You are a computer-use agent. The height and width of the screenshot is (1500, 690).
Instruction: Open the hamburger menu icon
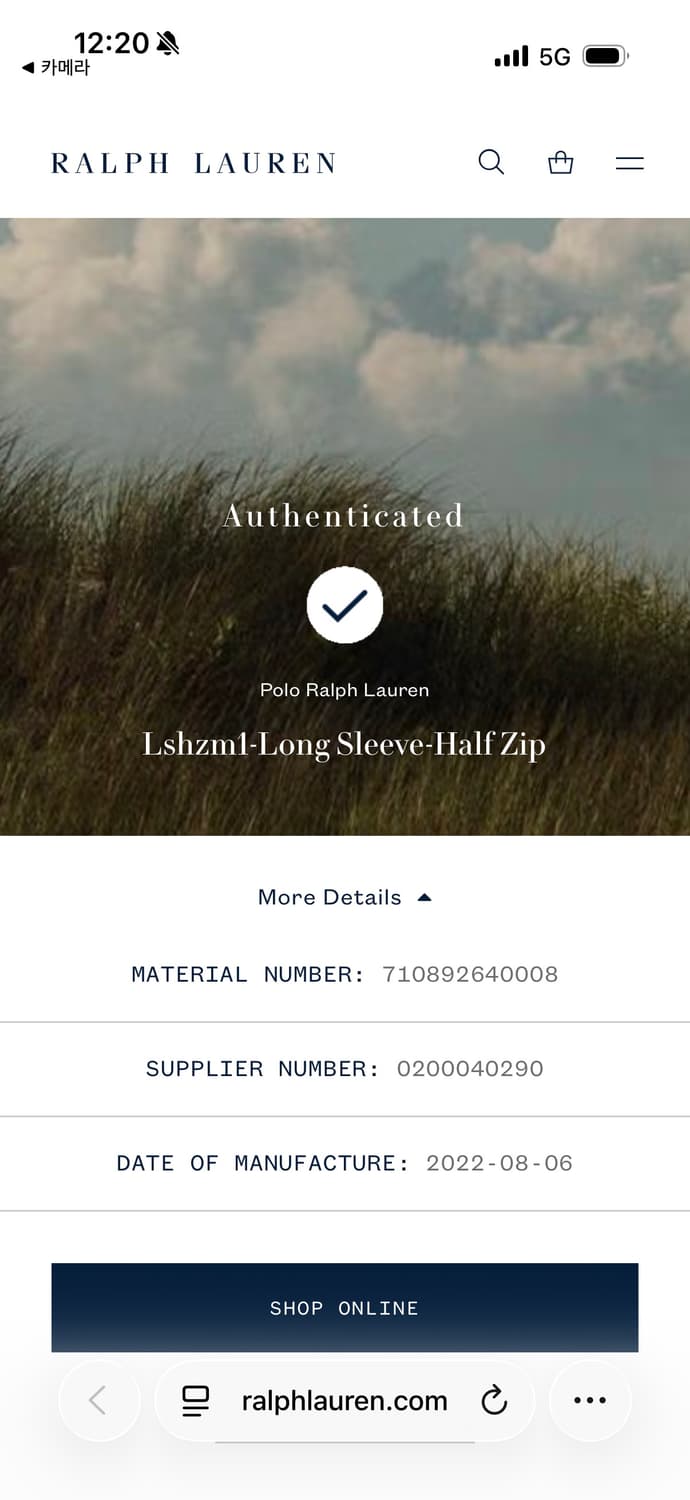(x=630, y=163)
